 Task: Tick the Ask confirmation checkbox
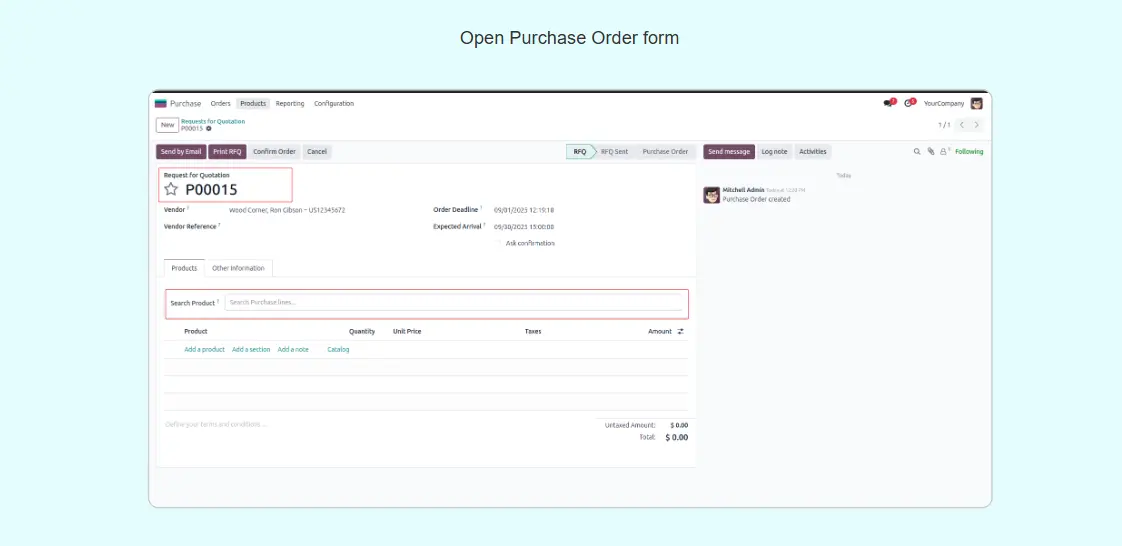pos(499,243)
